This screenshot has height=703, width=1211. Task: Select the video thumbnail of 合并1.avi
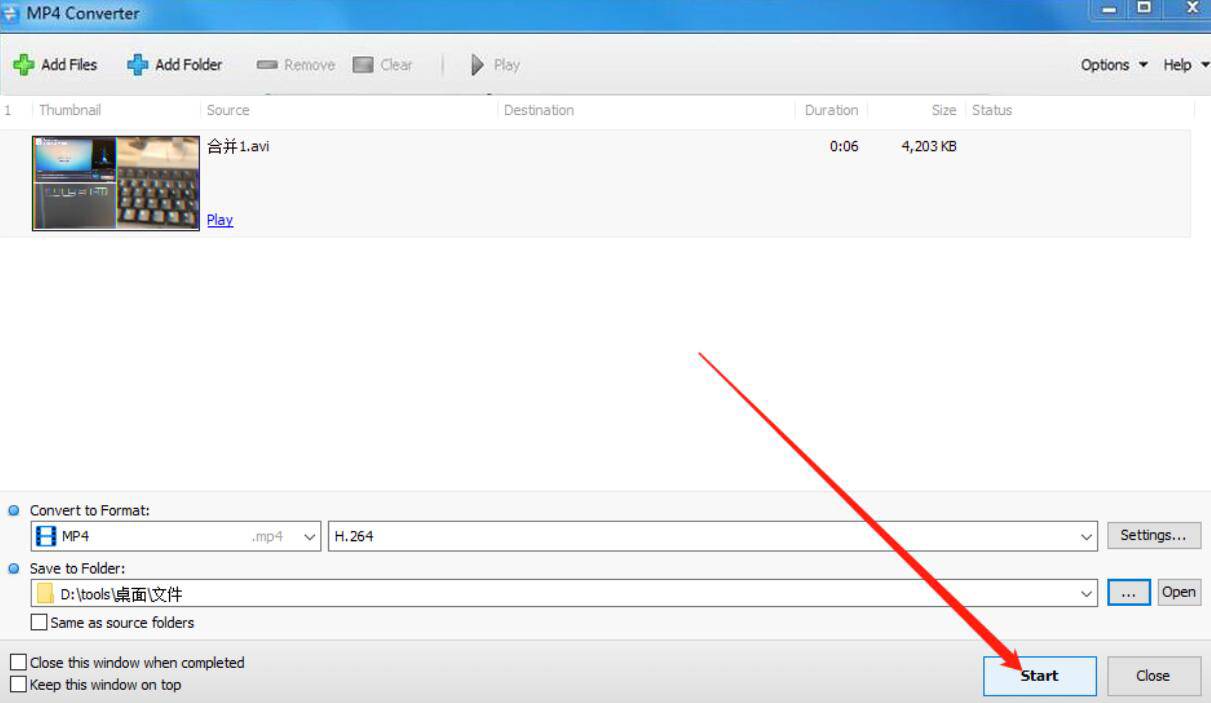(x=116, y=183)
